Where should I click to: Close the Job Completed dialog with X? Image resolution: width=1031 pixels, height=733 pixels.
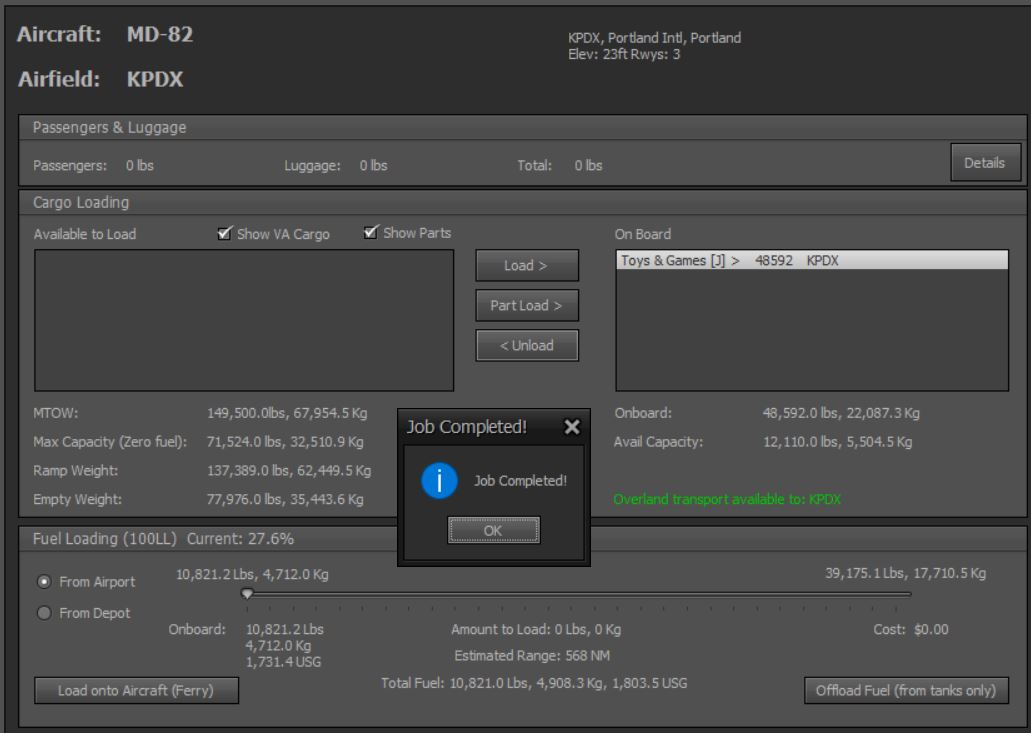coord(571,426)
